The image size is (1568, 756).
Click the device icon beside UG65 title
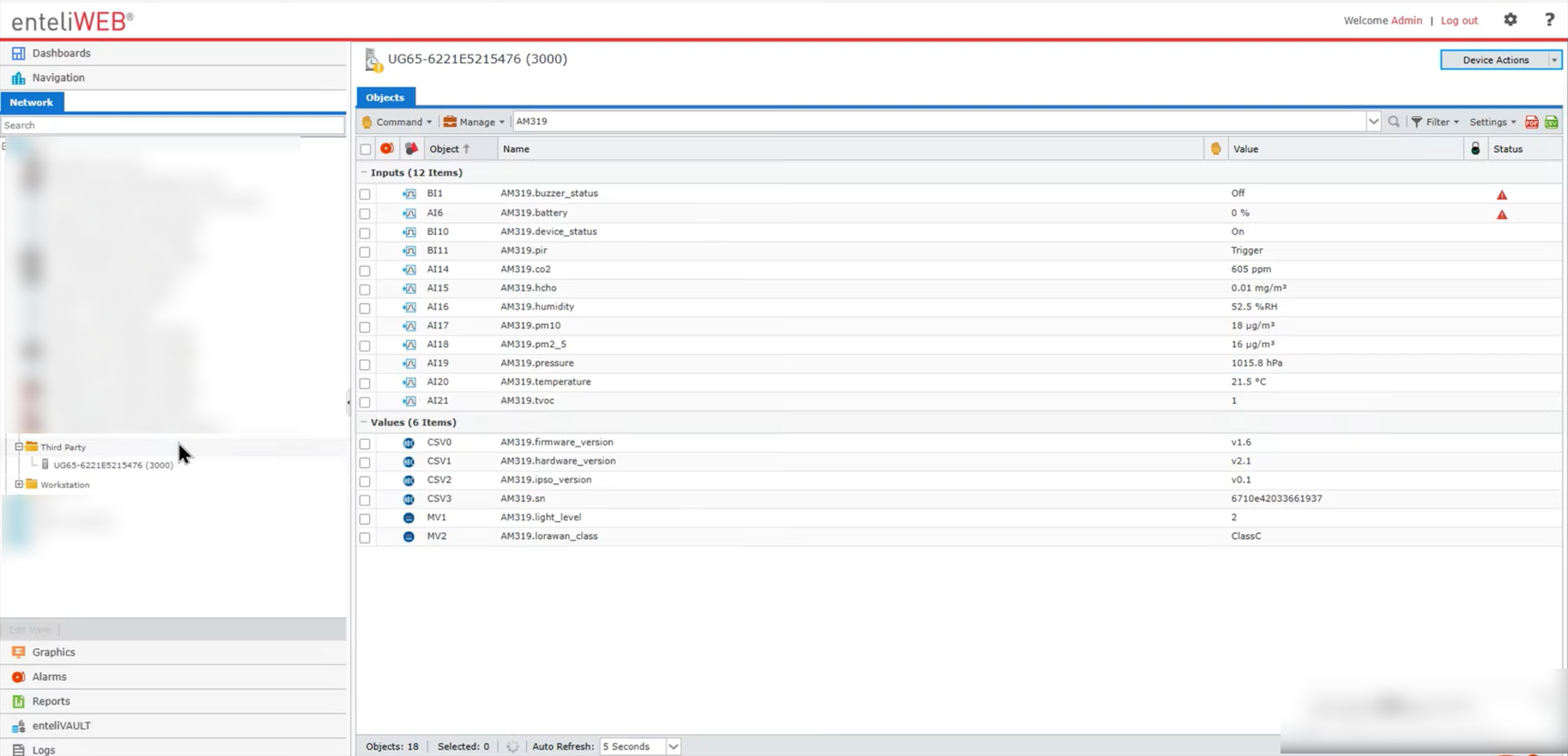[373, 60]
